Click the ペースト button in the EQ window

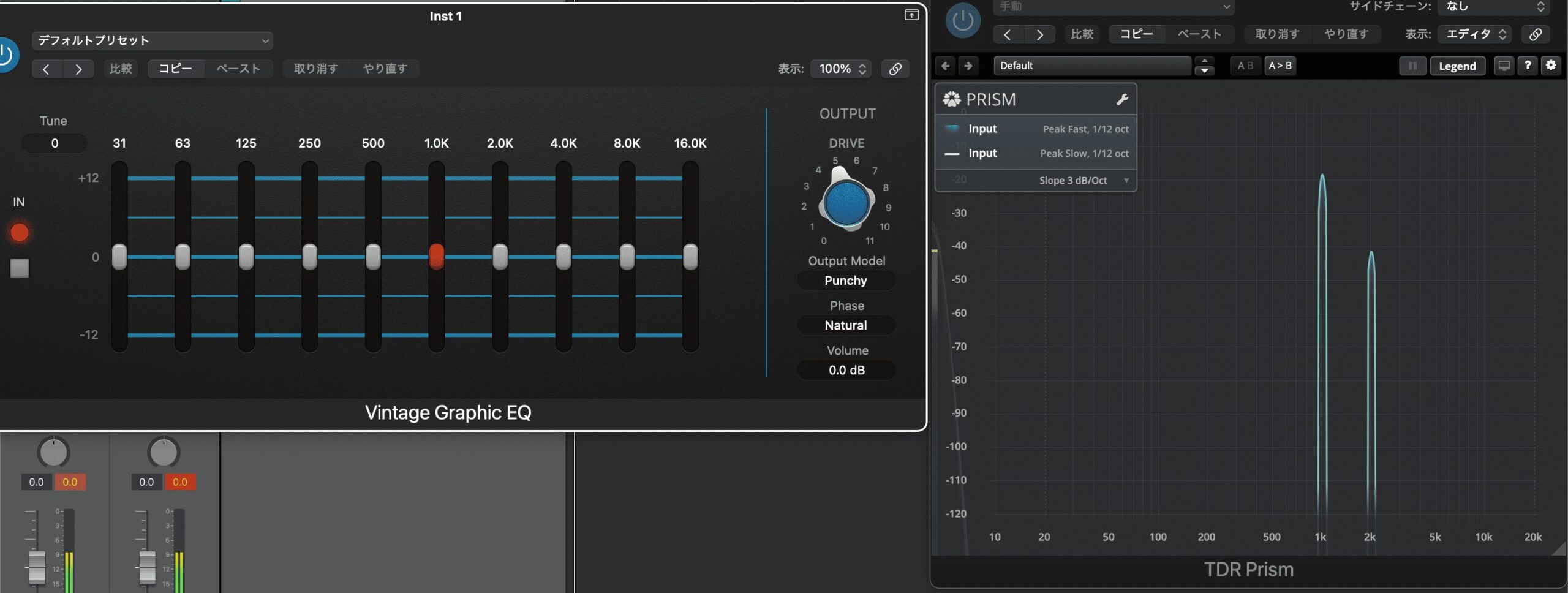tap(238, 69)
